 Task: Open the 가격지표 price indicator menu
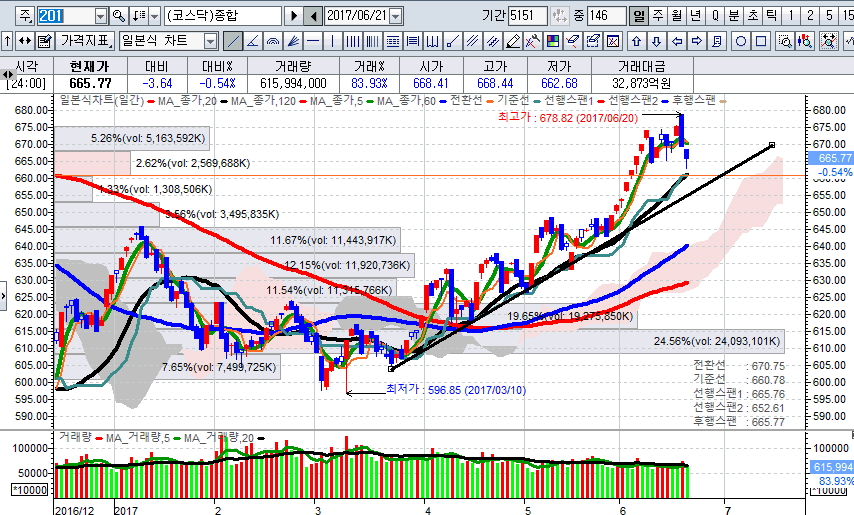84,41
